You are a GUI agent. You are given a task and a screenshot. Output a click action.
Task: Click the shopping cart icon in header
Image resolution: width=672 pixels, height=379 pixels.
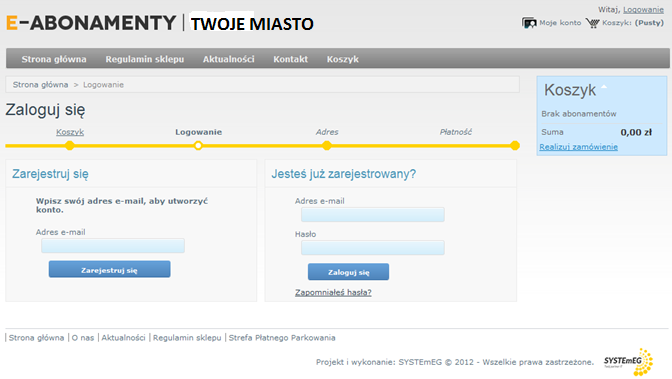pos(593,23)
